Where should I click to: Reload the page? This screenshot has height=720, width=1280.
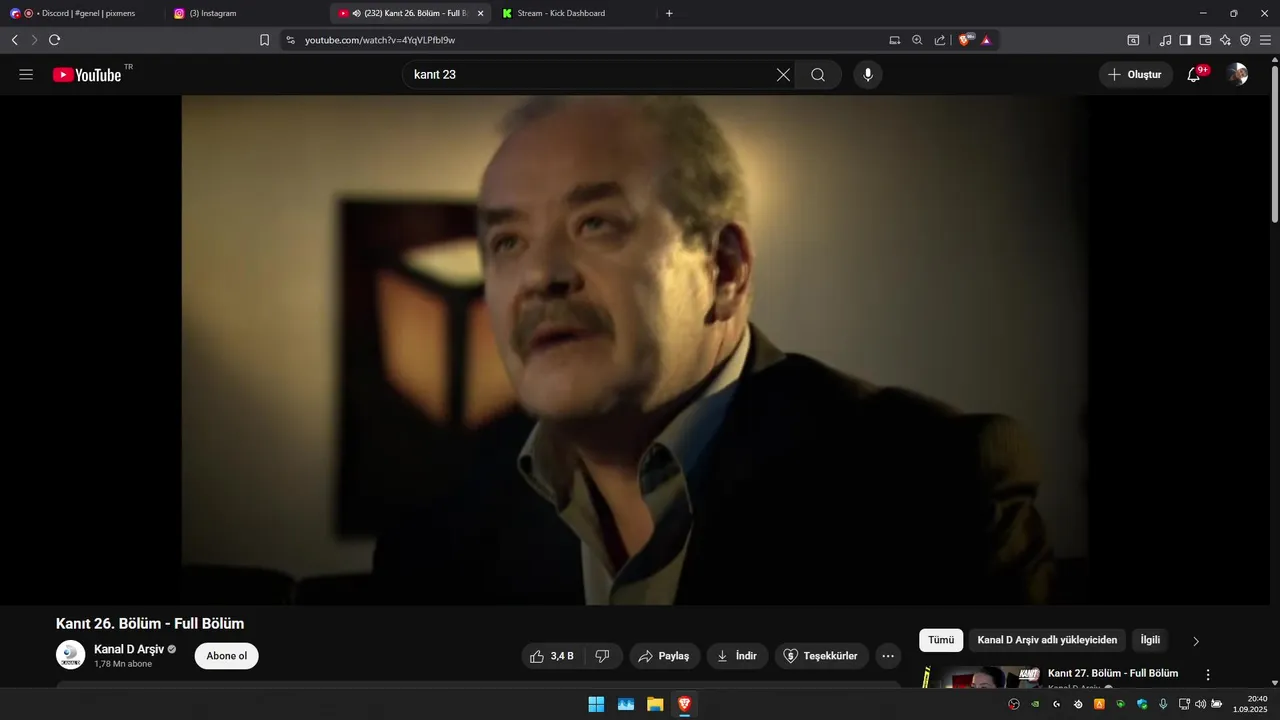[54, 40]
